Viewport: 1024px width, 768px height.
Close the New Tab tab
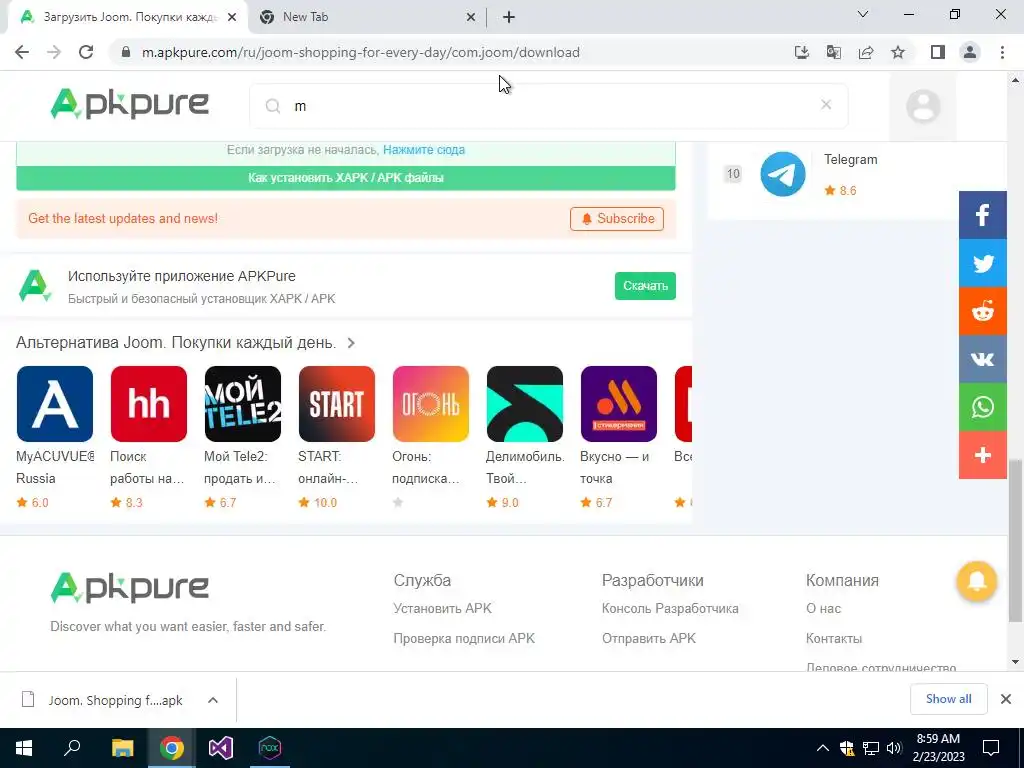(x=471, y=18)
